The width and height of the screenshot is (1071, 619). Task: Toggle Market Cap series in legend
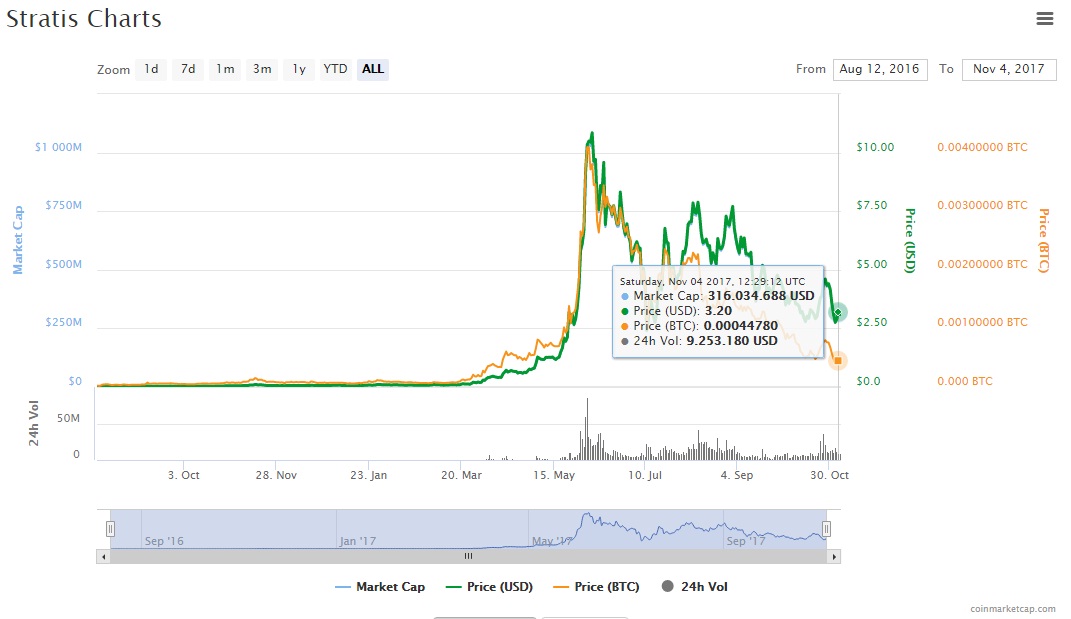coord(380,587)
